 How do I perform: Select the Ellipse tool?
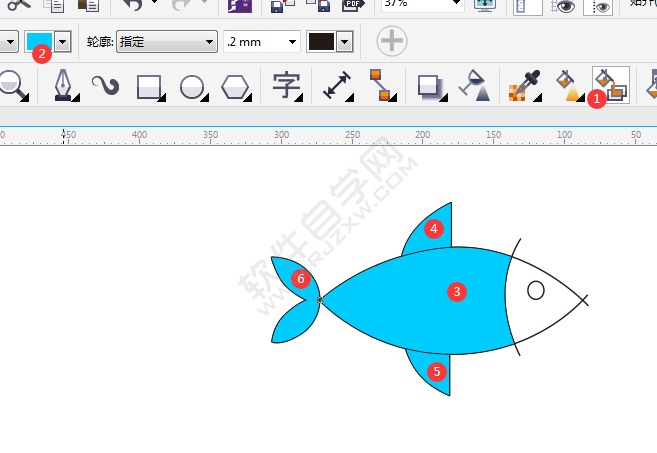tap(191, 86)
